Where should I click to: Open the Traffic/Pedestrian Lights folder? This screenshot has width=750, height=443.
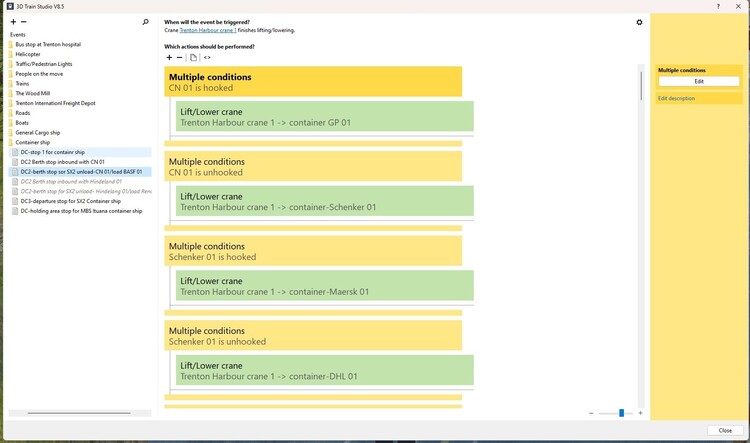coord(44,64)
